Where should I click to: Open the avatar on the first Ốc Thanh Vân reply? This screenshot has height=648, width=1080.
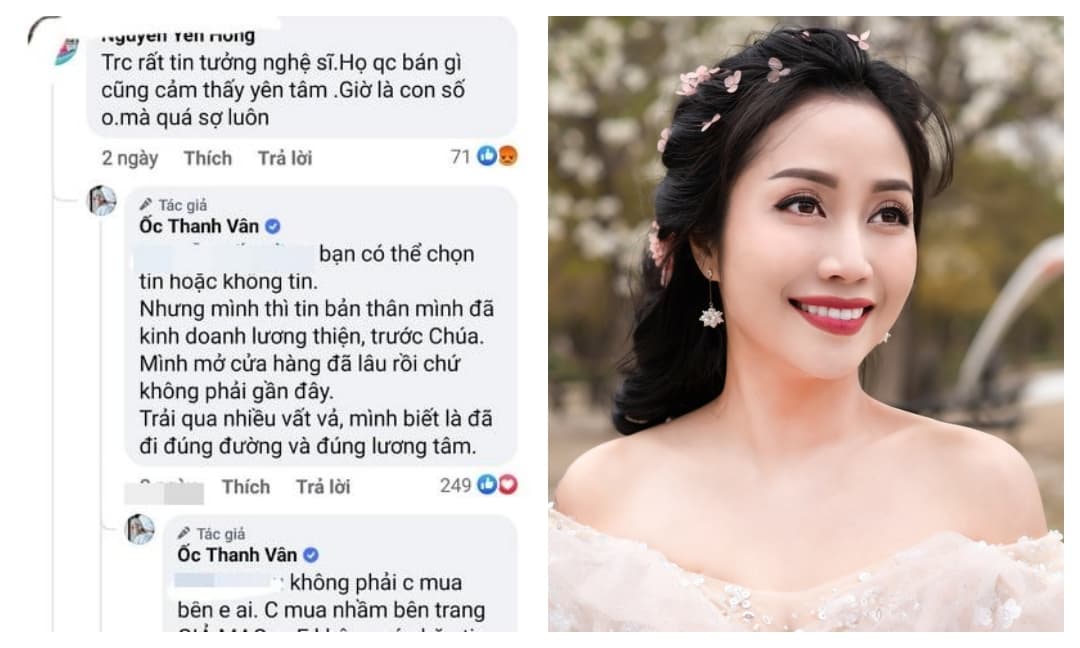[102, 201]
